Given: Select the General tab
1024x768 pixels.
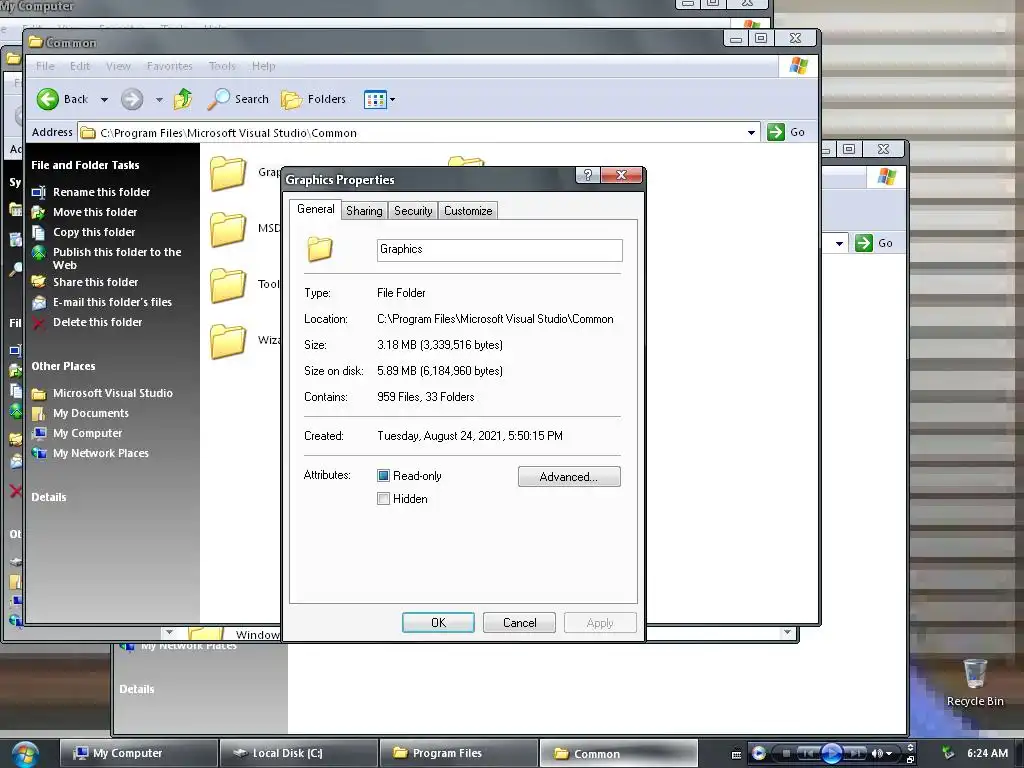Looking at the screenshot, I should point(315,209).
